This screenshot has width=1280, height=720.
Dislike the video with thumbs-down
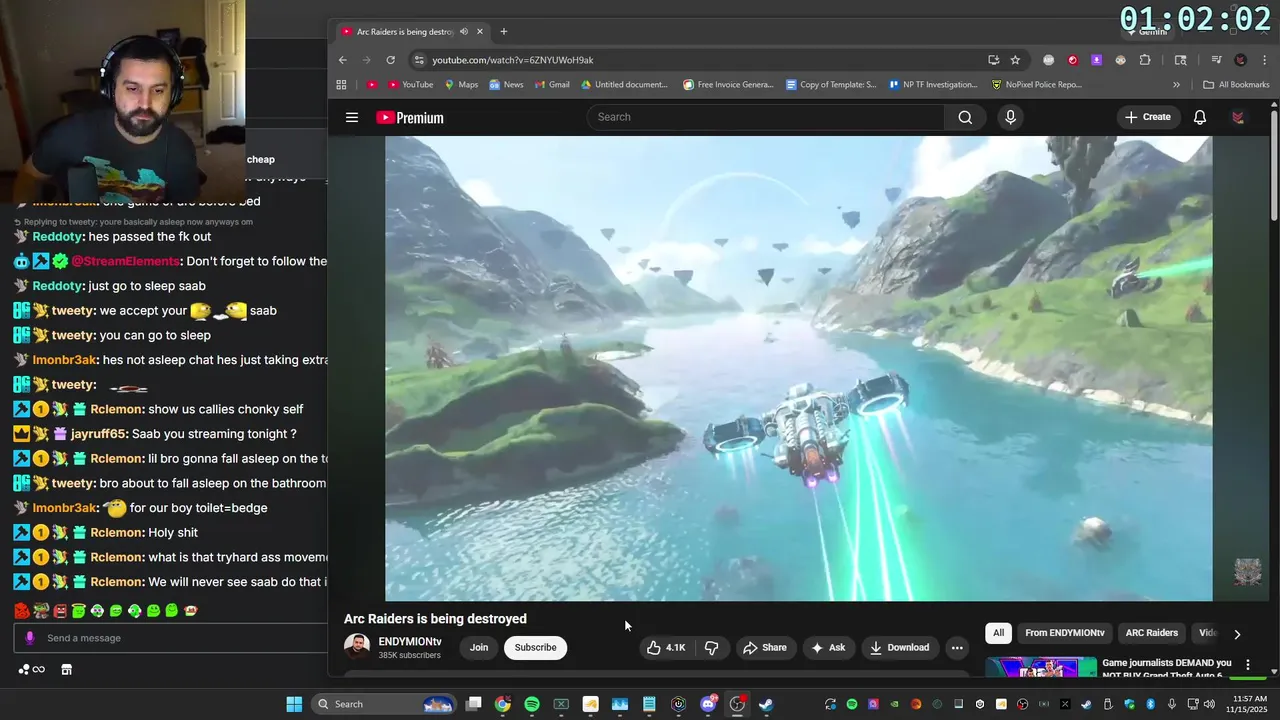[x=712, y=648]
